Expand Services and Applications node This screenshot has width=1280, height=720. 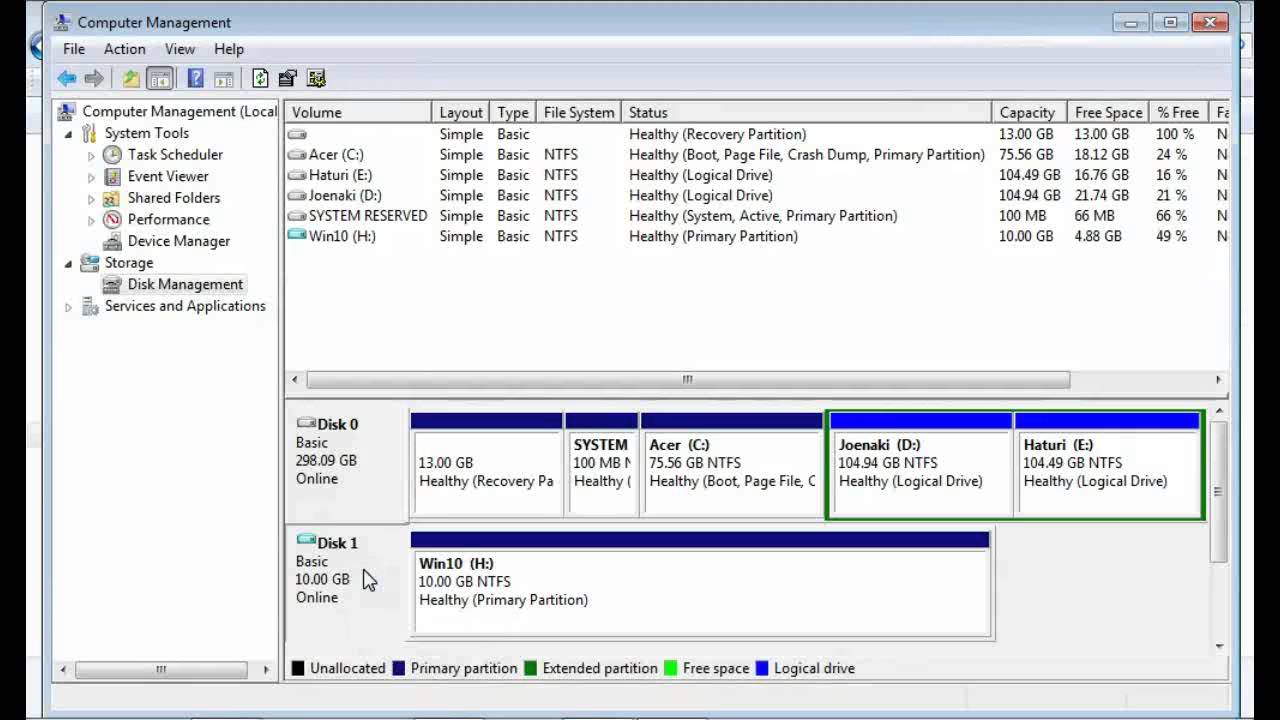pos(69,307)
